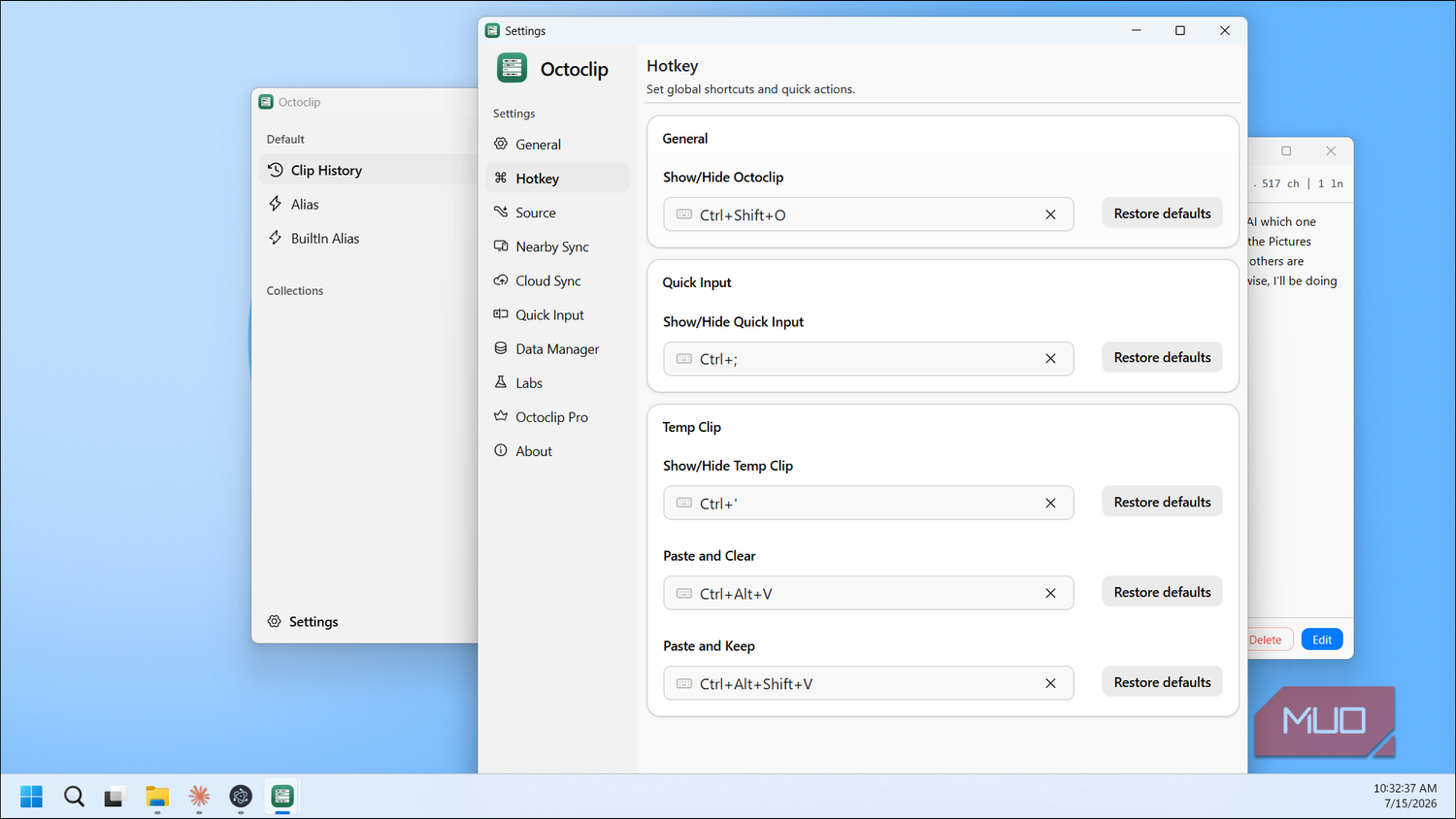The width and height of the screenshot is (1456, 819).
Task: Click Delete in the background clip window
Action: coord(1270,639)
